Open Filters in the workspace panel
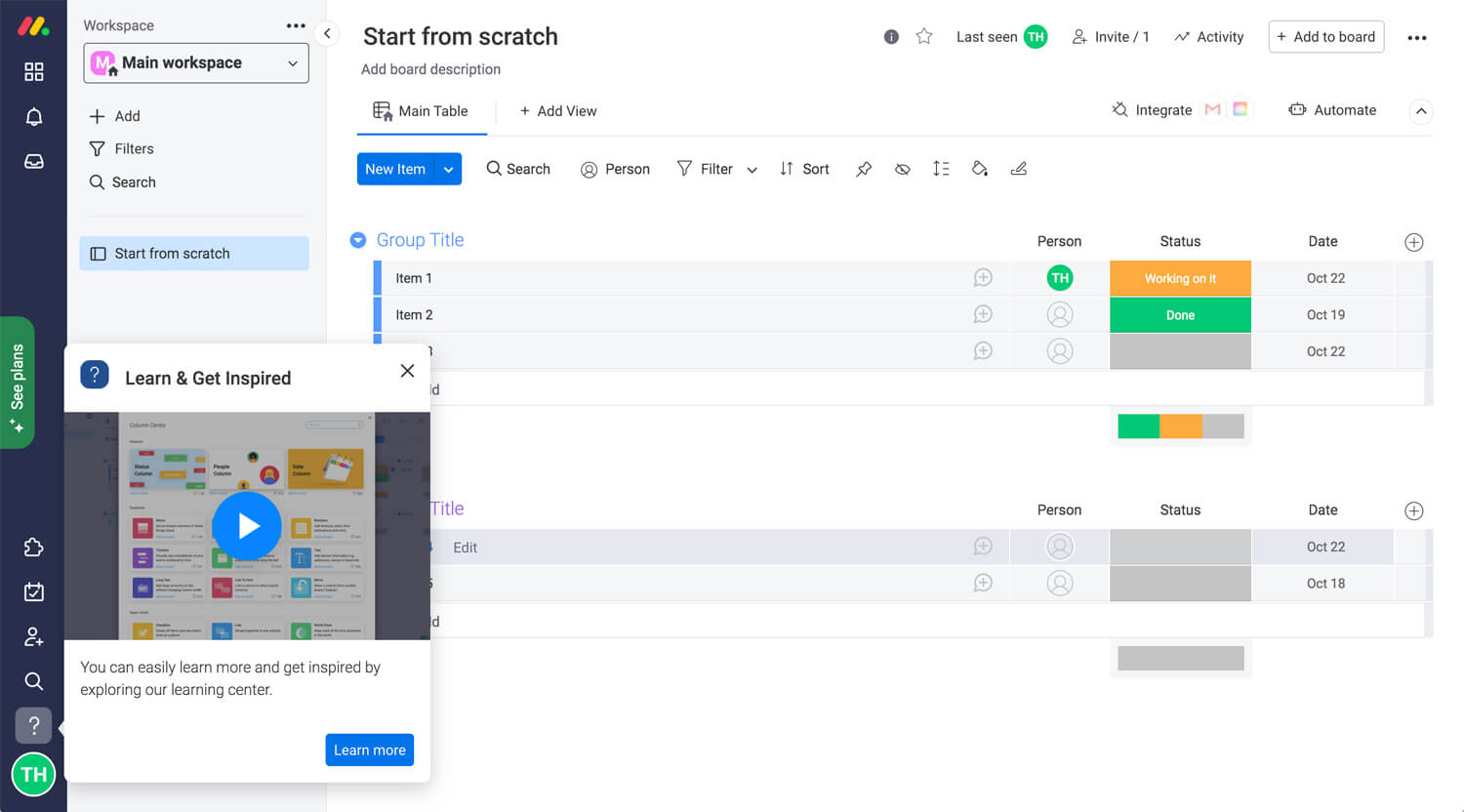 tap(122, 149)
